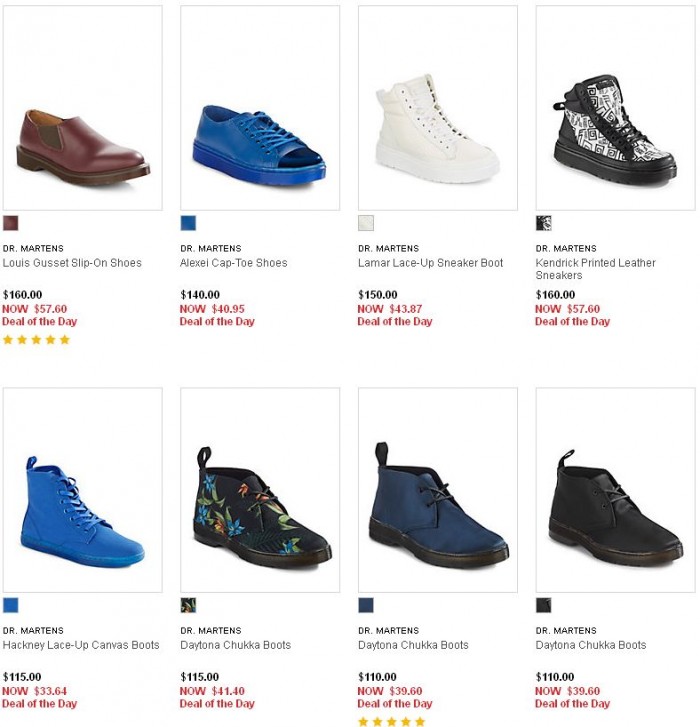Select the navy blue color swatch
The width and height of the screenshot is (700, 727).
(x=366, y=605)
